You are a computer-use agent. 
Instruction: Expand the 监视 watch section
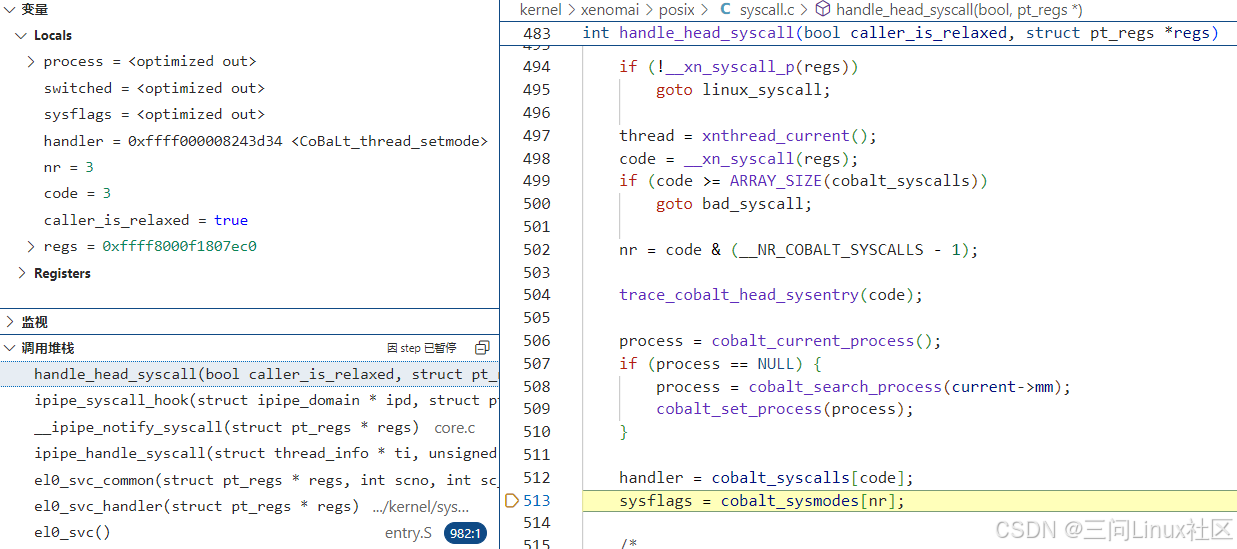[x=10, y=322]
